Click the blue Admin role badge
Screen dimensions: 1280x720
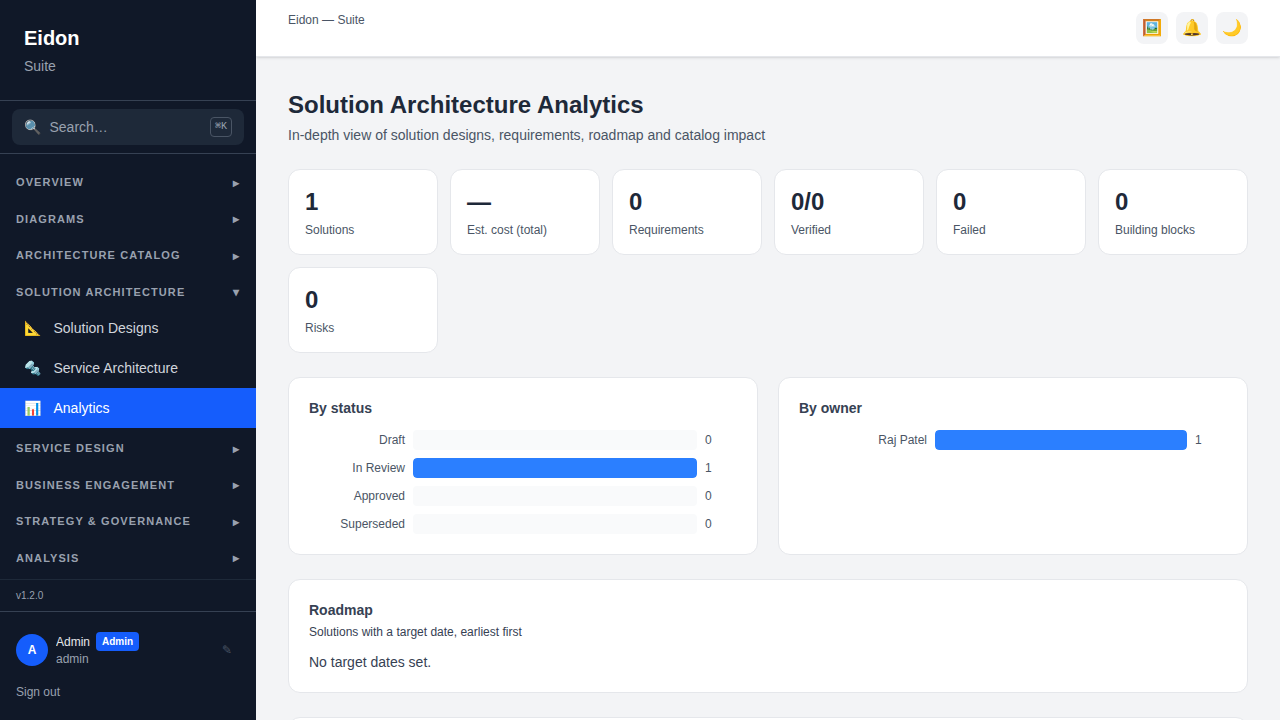tap(117, 642)
